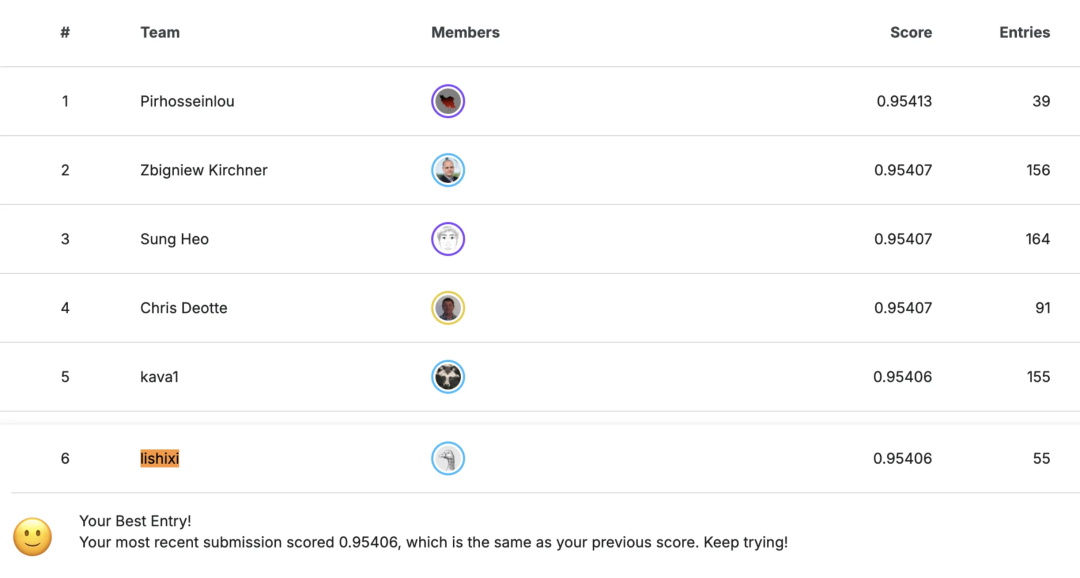Click Pirhosseinlou's member avatar
Screen dimensions: 1080x578
coord(448,101)
